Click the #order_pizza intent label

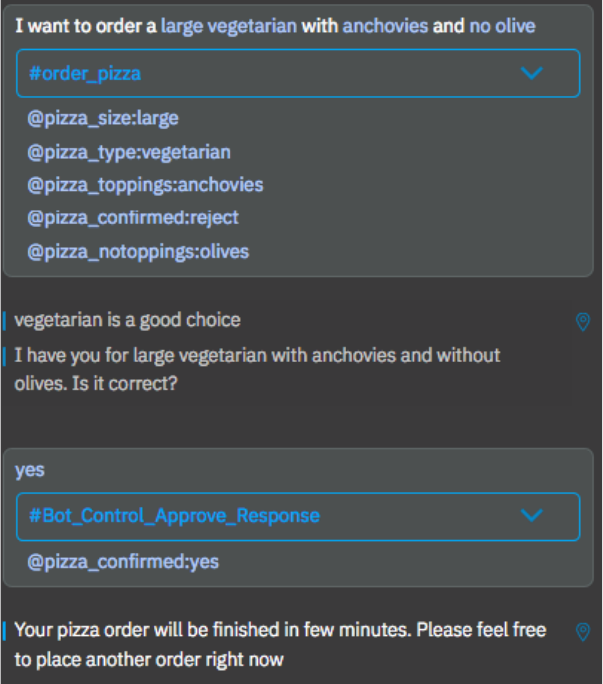point(84,74)
